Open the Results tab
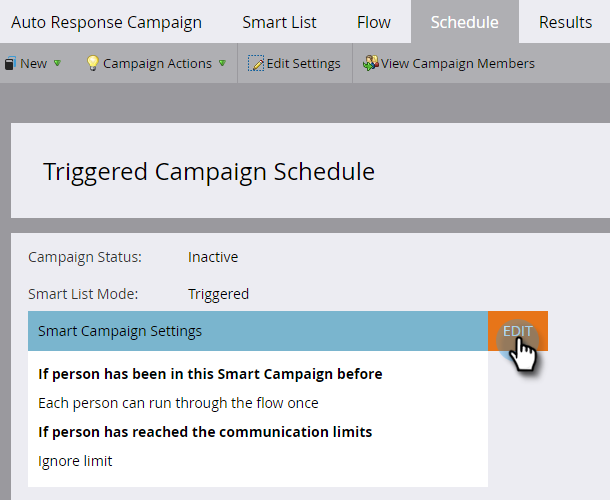Screen dimensions: 610x500 click(x=565, y=22)
